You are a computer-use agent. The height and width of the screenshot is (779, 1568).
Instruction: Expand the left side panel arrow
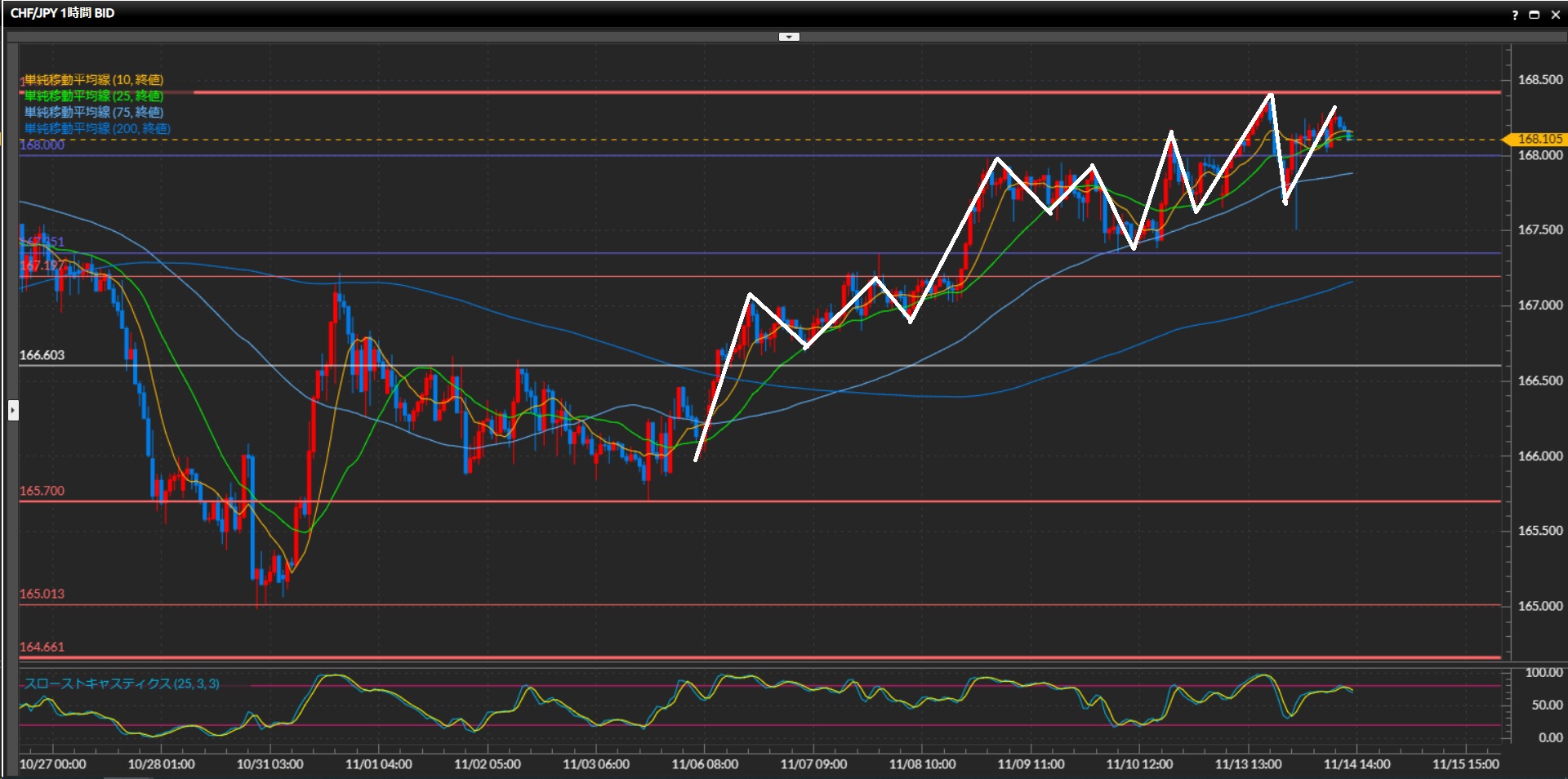13,410
